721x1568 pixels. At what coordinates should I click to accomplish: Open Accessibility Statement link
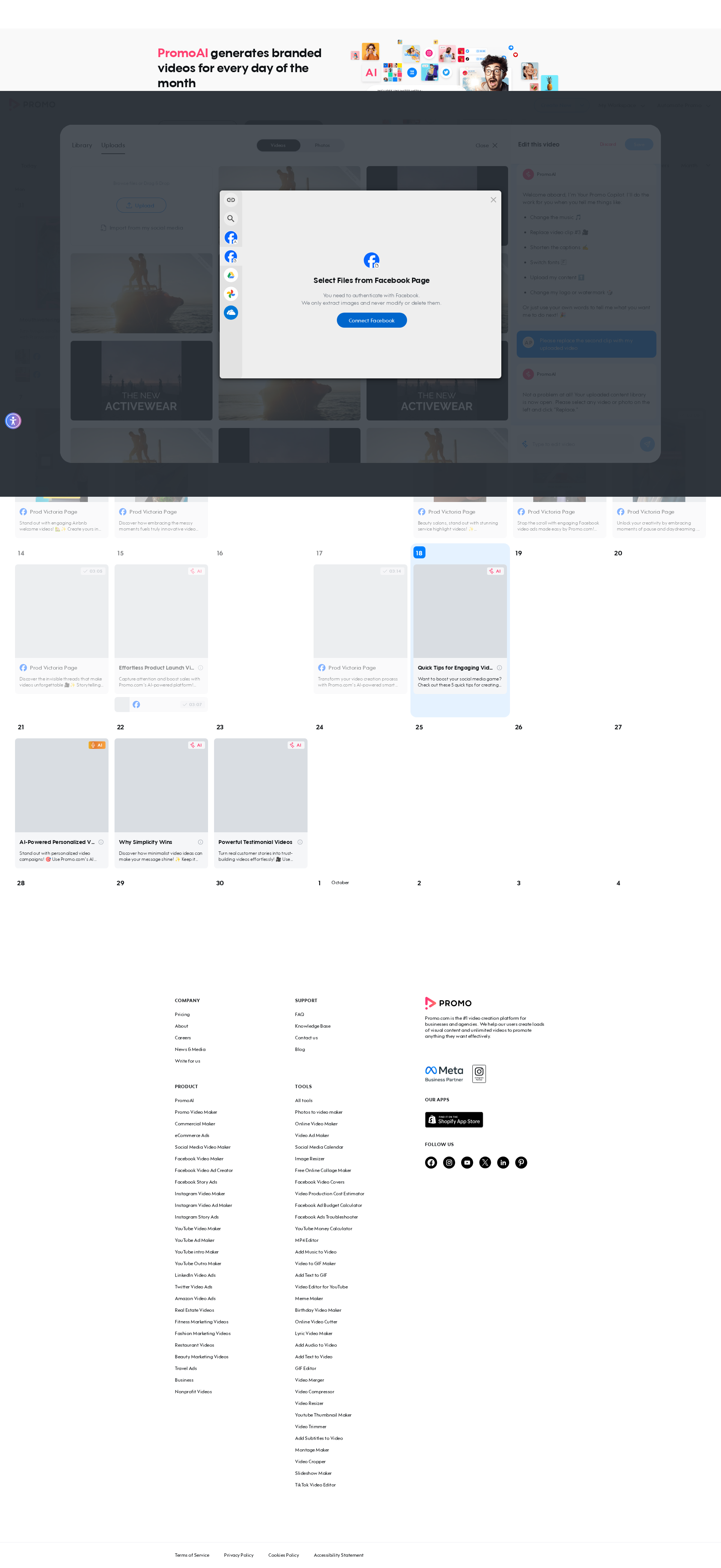338,1555
